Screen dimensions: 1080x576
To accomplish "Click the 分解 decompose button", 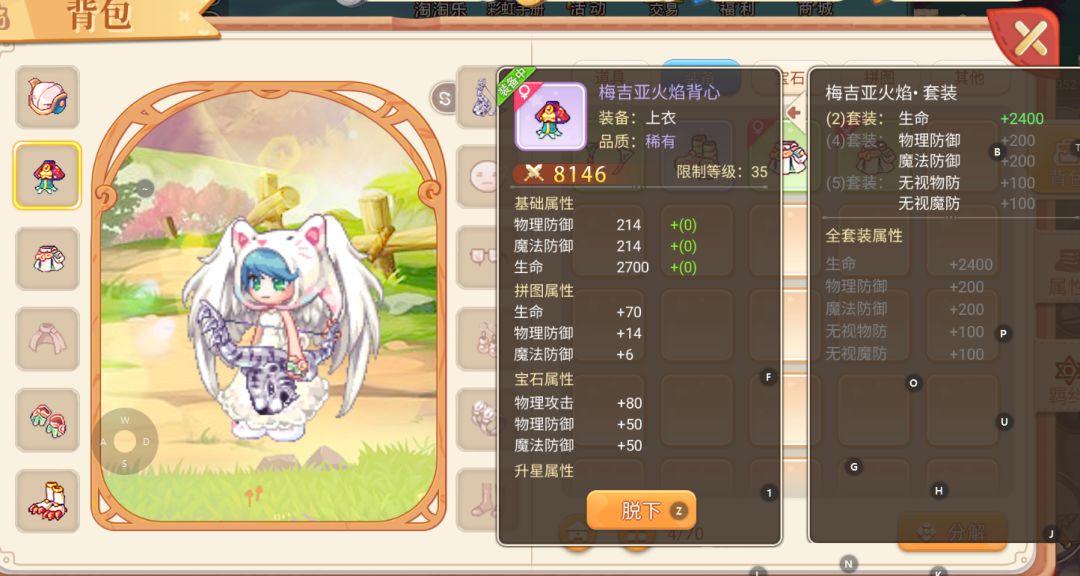I will [x=953, y=533].
